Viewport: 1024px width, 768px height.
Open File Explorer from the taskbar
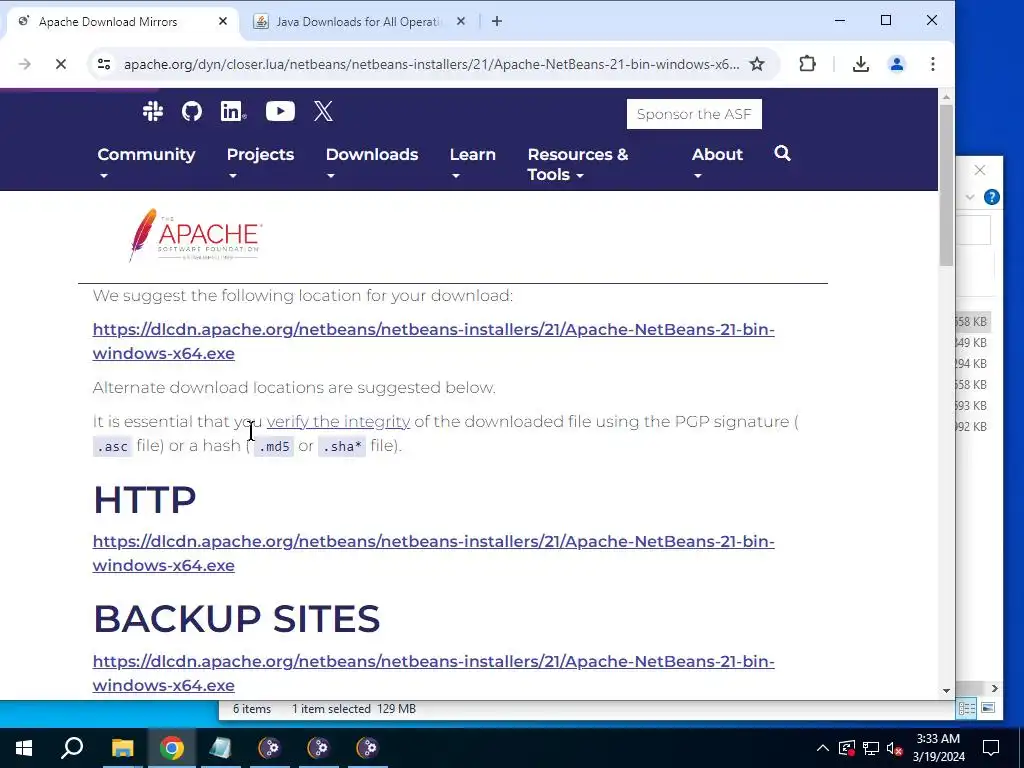pyautogui.click(x=122, y=748)
